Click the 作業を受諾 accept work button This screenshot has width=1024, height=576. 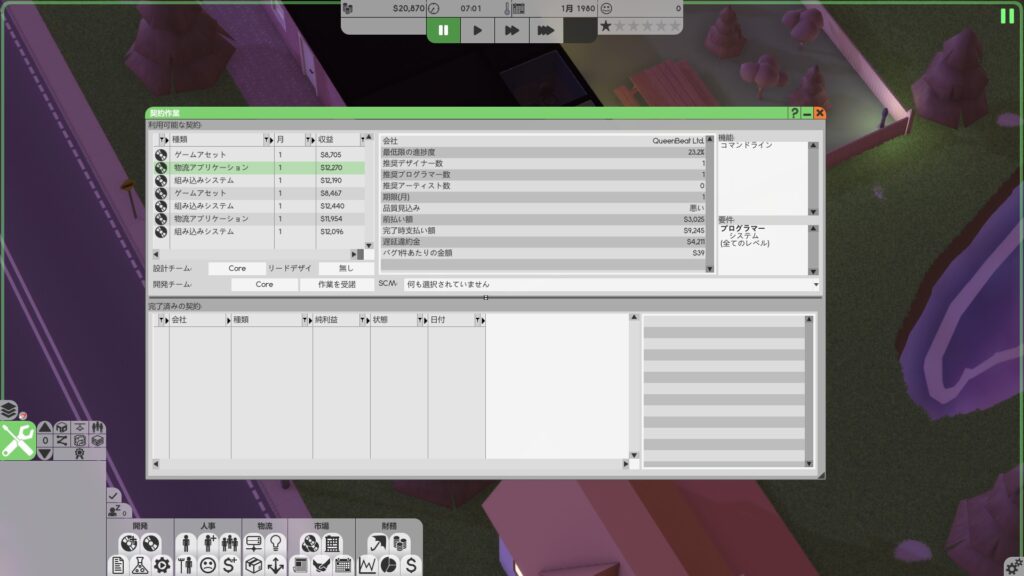coord(336,284)
